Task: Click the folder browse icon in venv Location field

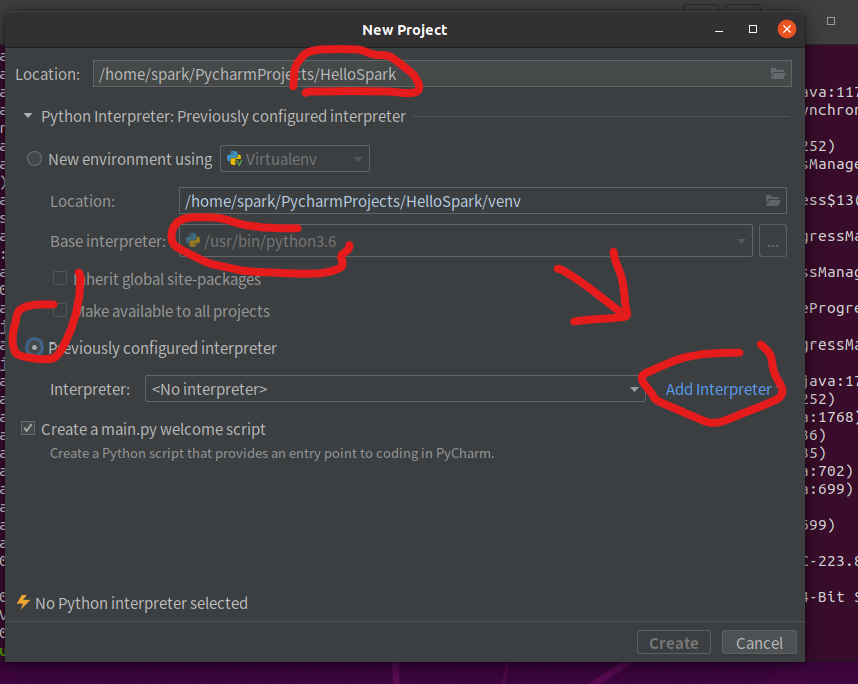Action: [773, 201]
